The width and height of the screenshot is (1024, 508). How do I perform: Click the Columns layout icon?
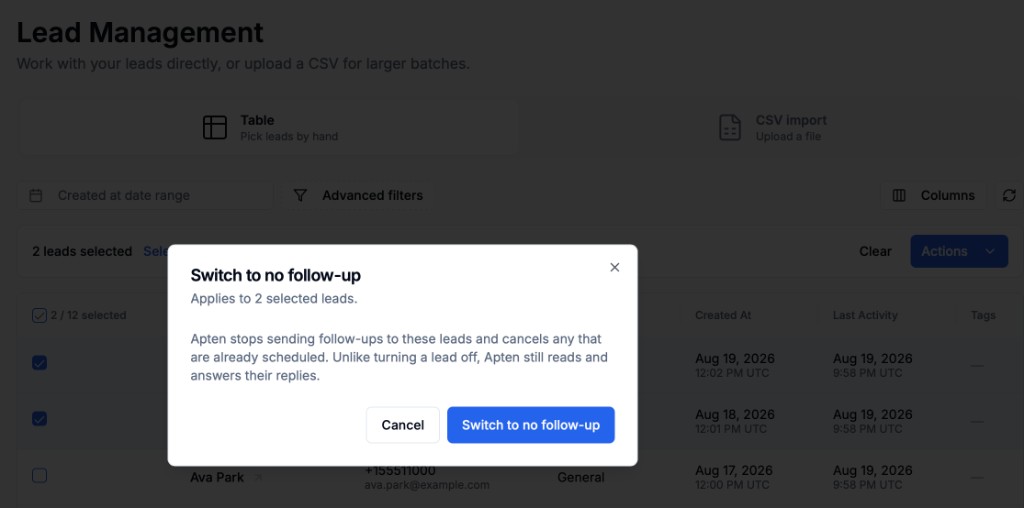point(899,195)
